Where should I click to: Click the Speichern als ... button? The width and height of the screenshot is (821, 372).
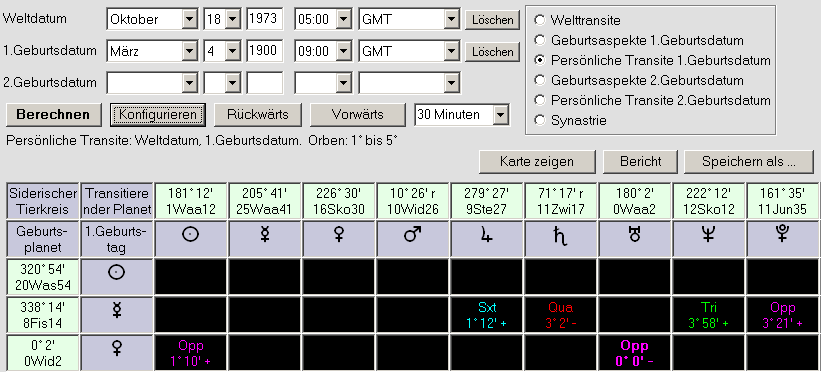(749, 161)
